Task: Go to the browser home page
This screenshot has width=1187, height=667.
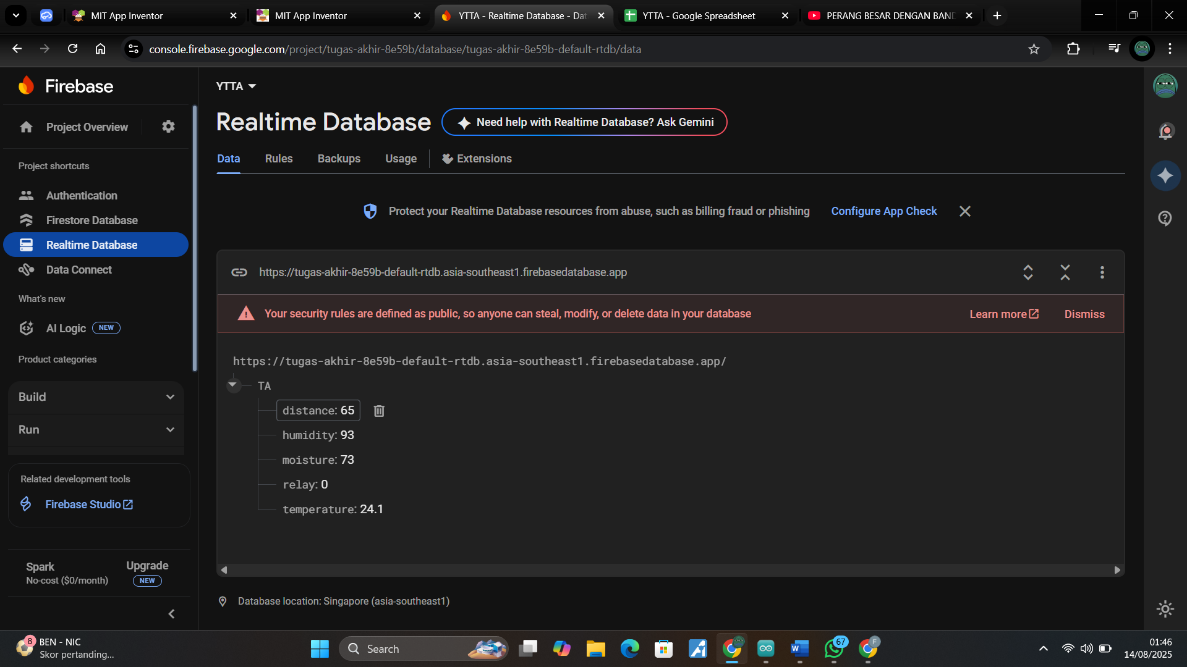Action: tap(101, 48)
